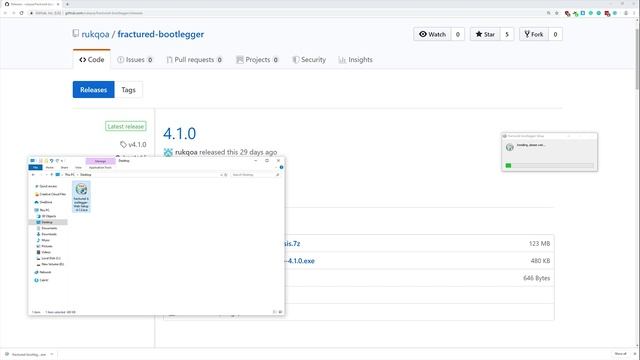Click the browser reload icon
640x360 pixels.
point(22,13)
